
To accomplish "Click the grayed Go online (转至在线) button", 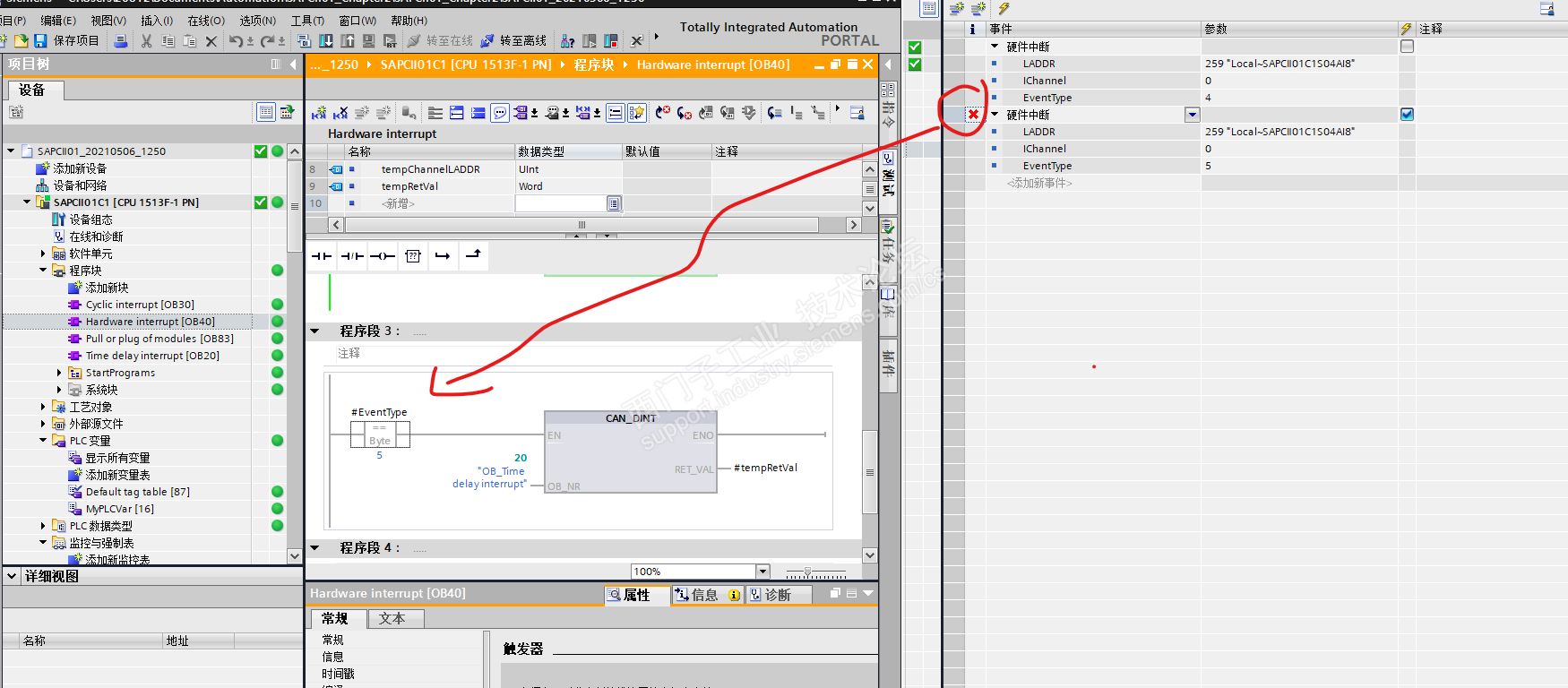I will pyautogui.click(x=440, y=40).
